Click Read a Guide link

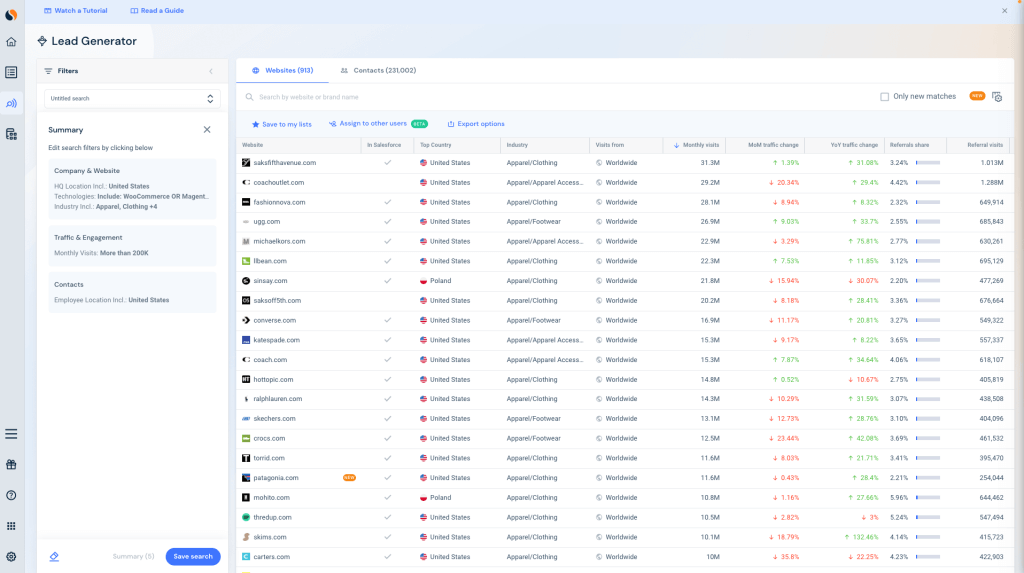click(x=157, y=10)
